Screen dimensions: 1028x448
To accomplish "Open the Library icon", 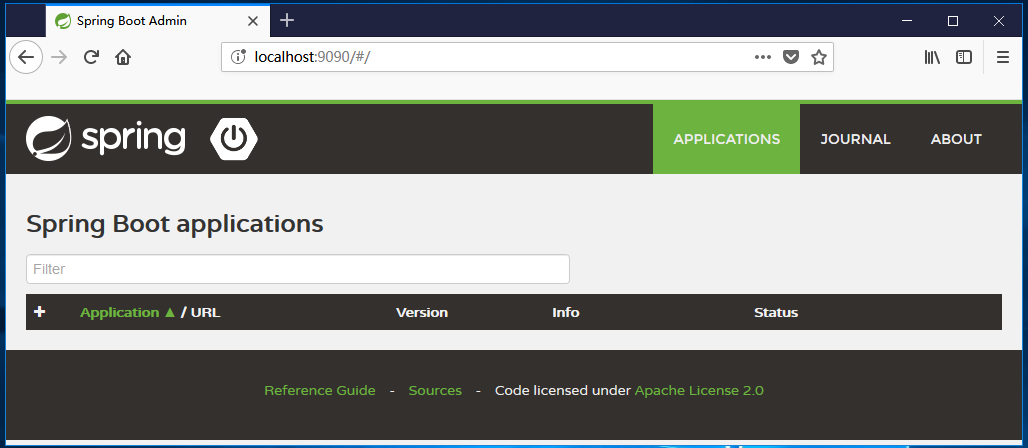I will [932, 57].
